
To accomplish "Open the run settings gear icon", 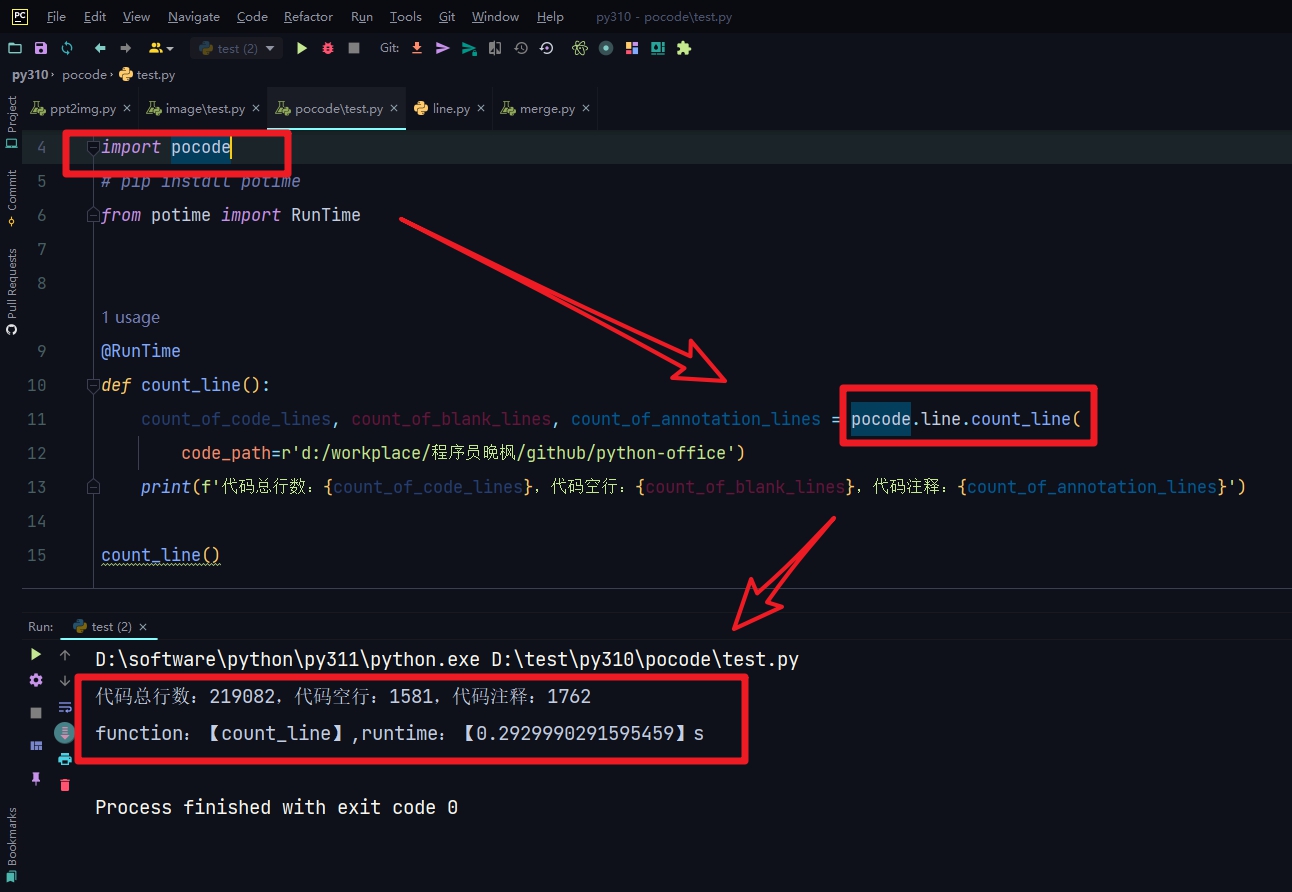I will [36, 680].
